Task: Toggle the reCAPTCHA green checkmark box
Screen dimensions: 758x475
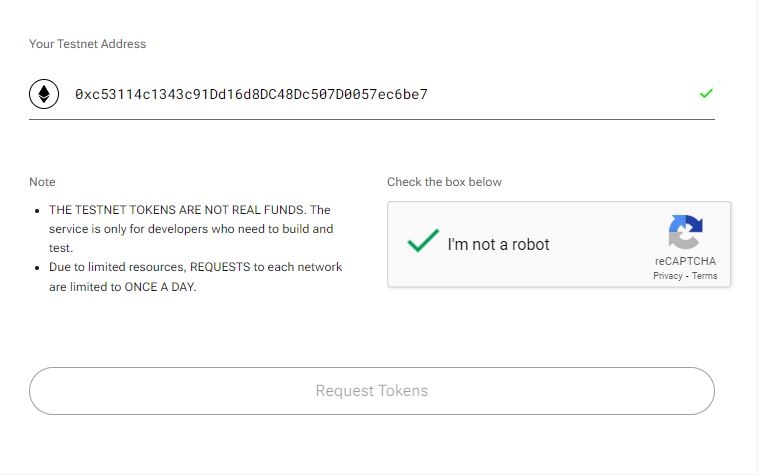Action: (x=423, y=243)
